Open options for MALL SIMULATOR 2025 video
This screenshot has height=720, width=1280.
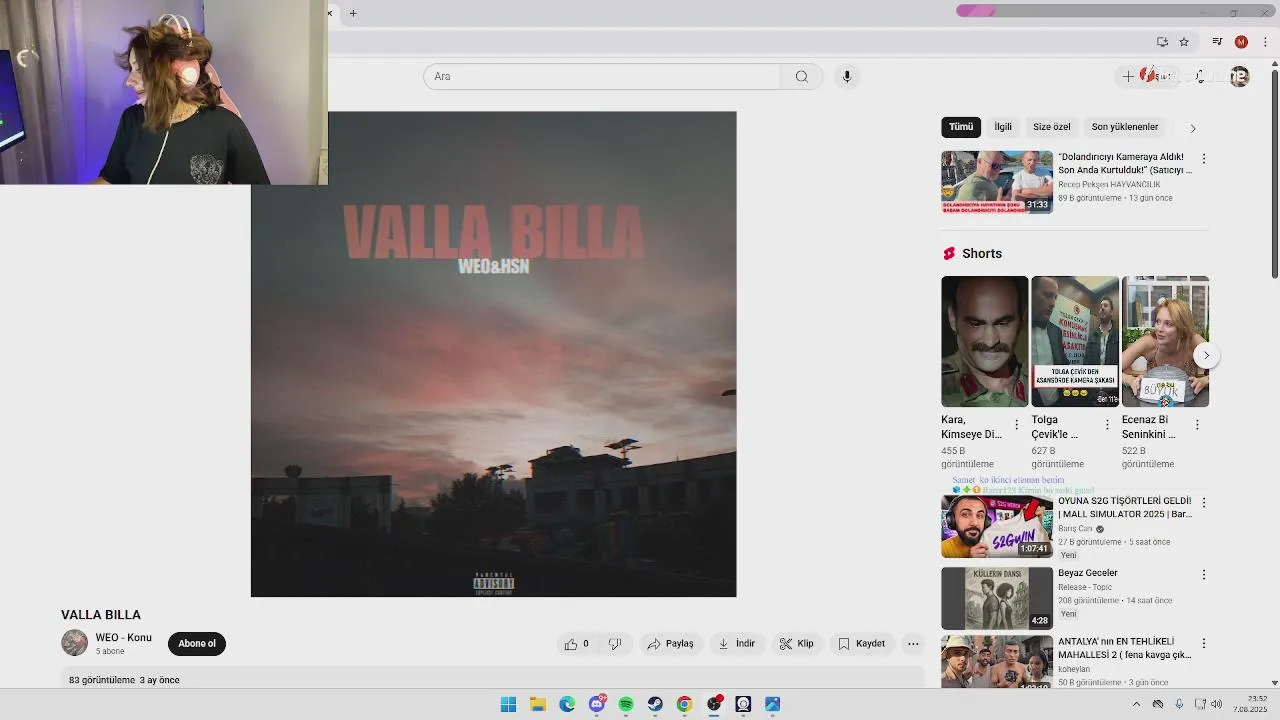click(1204, 503)
